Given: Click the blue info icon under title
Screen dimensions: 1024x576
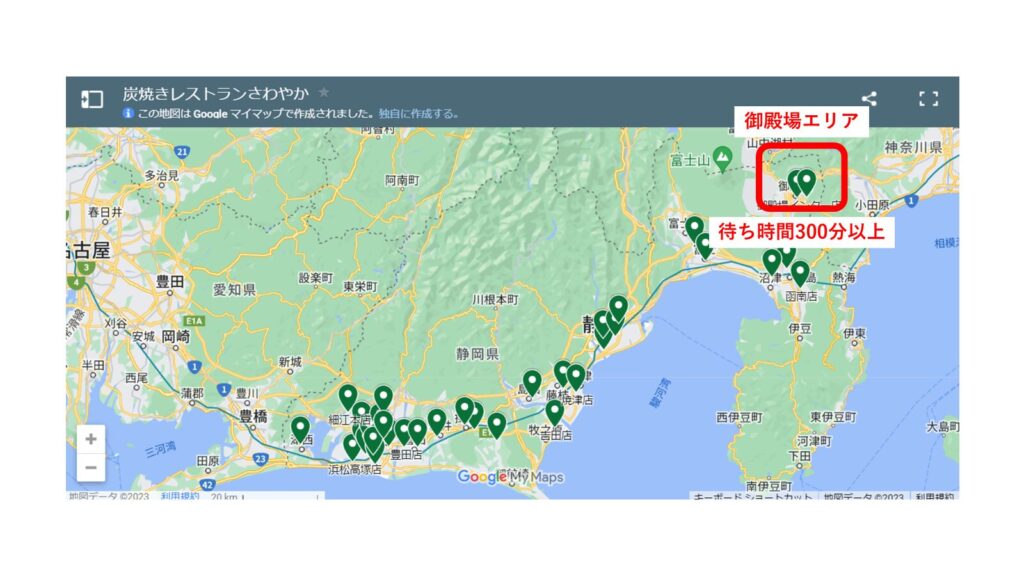Looking at the screenshot, I should [128, 114].
